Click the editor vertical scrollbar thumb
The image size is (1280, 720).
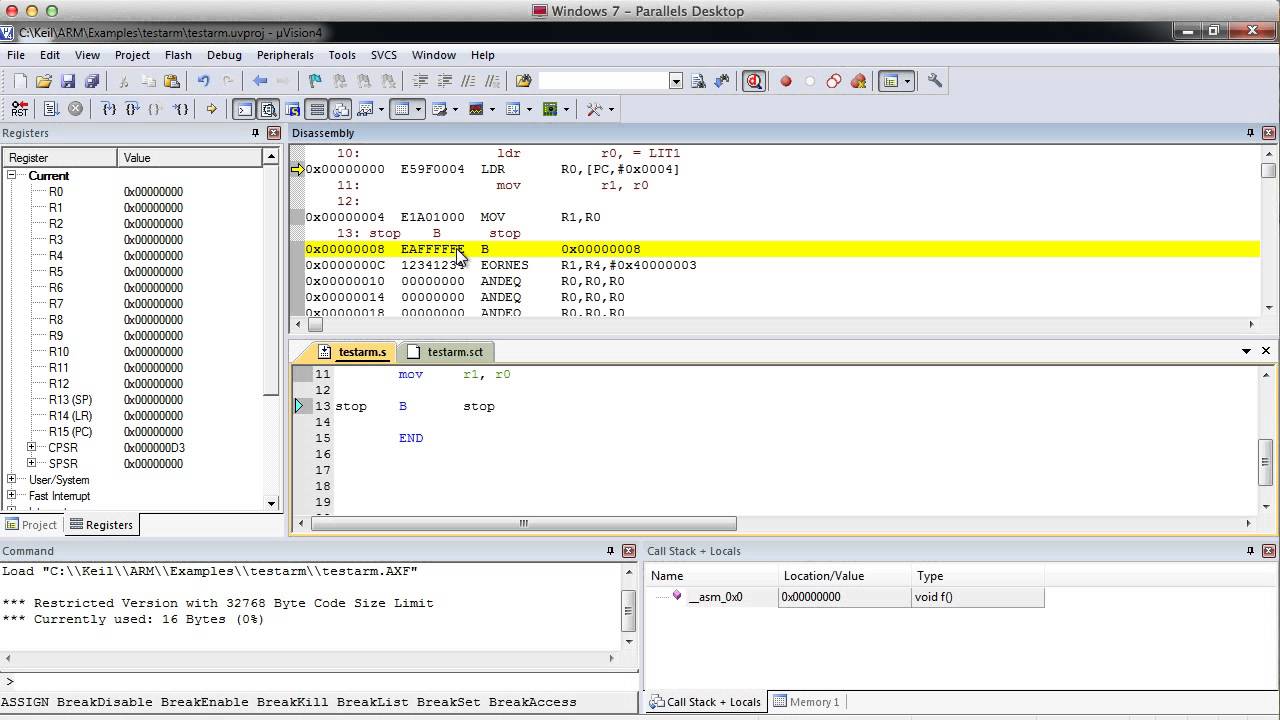[x=1267, y=462]
